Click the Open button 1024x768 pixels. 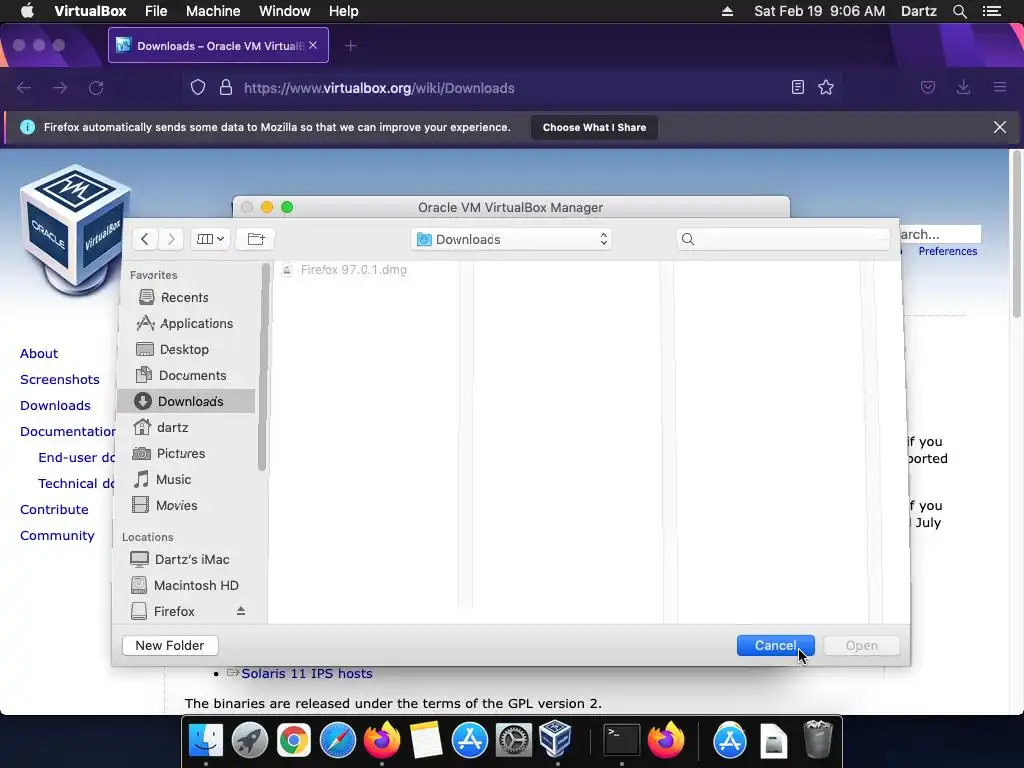pyautogui.click(x=861, y=645)
